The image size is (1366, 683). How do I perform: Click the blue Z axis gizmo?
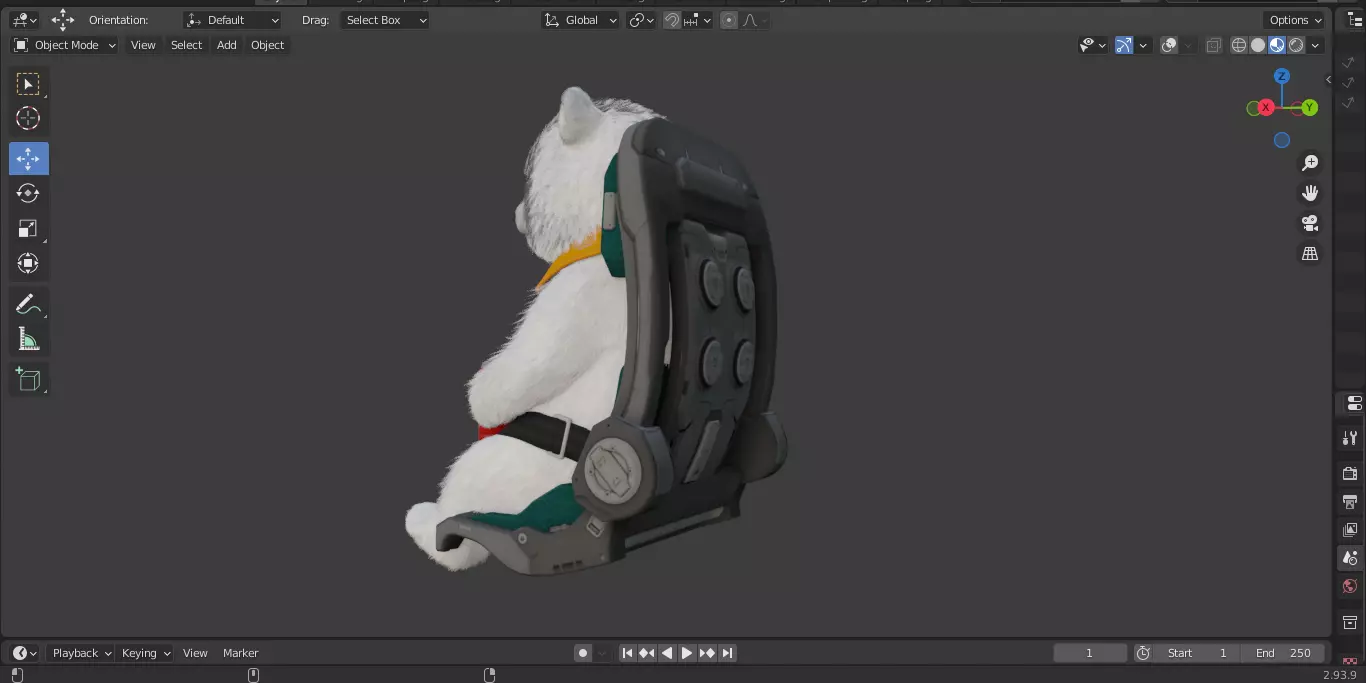(x=1282, y=76)
